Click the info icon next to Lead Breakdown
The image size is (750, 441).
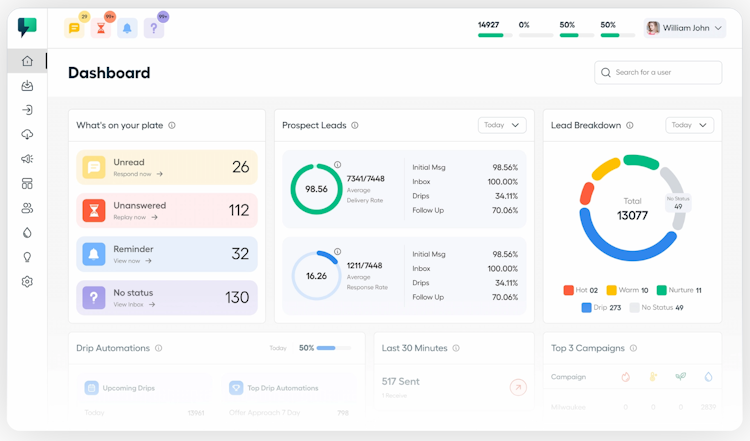point(630,125)
